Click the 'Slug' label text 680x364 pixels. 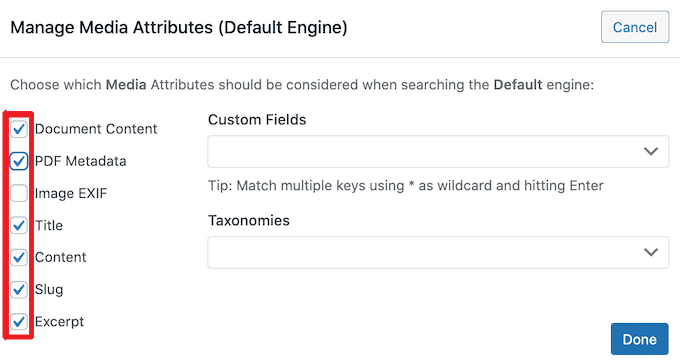(49, 289)
